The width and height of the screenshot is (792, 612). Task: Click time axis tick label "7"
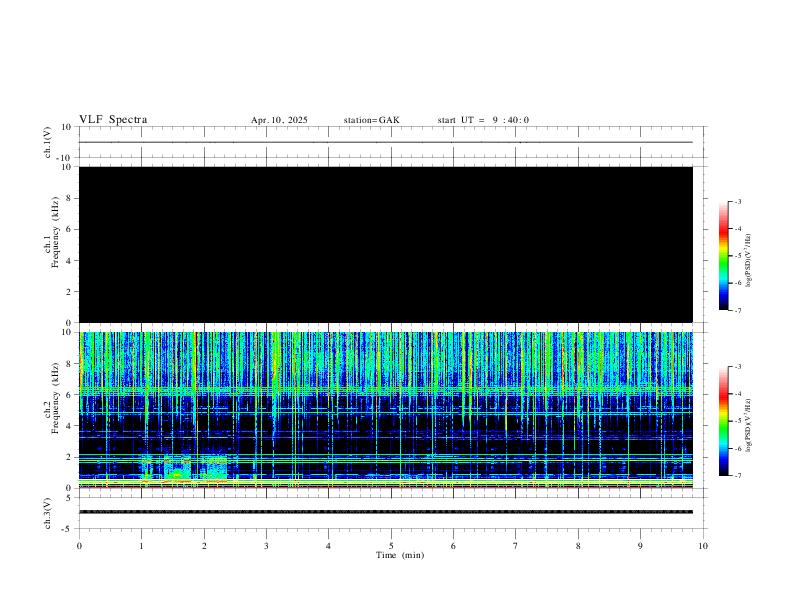click(516, 546)
